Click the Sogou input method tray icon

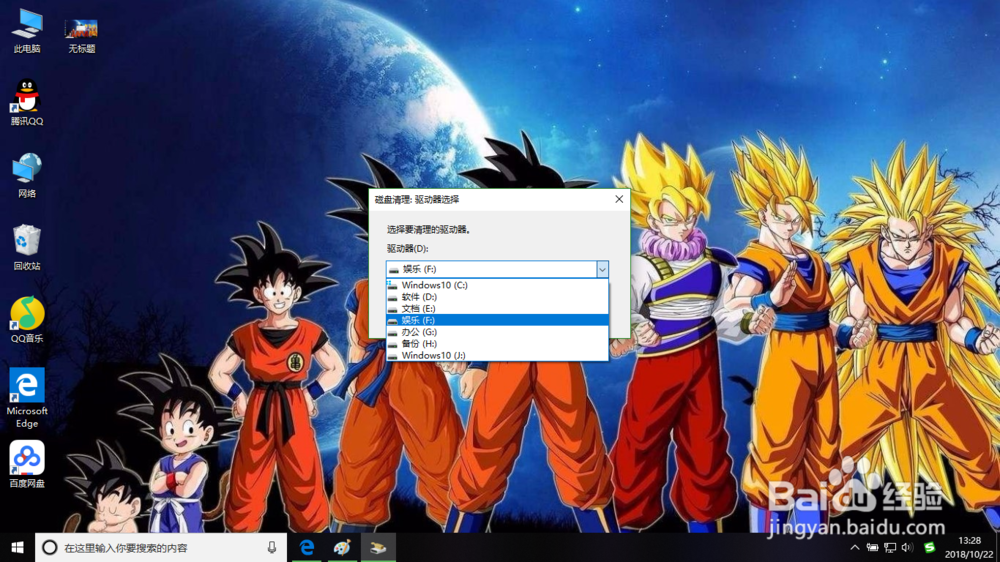tap(930, 547)
